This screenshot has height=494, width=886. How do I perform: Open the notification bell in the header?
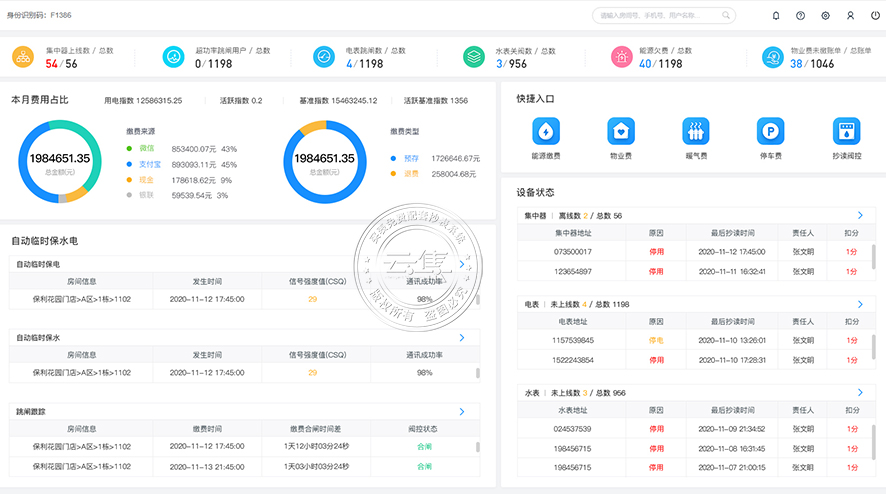(776, 16)
